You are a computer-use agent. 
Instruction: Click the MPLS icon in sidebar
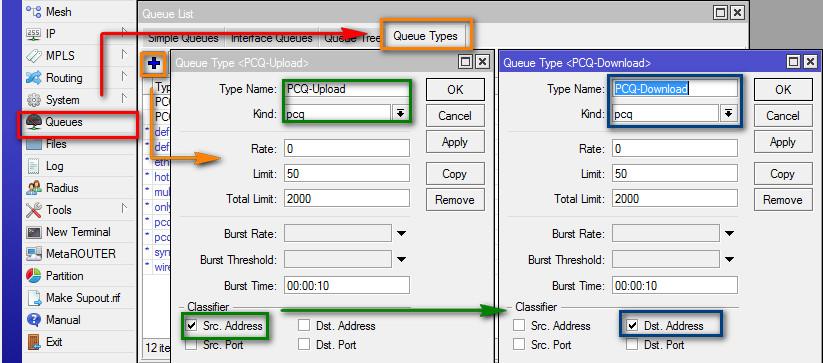click(34, 56)
